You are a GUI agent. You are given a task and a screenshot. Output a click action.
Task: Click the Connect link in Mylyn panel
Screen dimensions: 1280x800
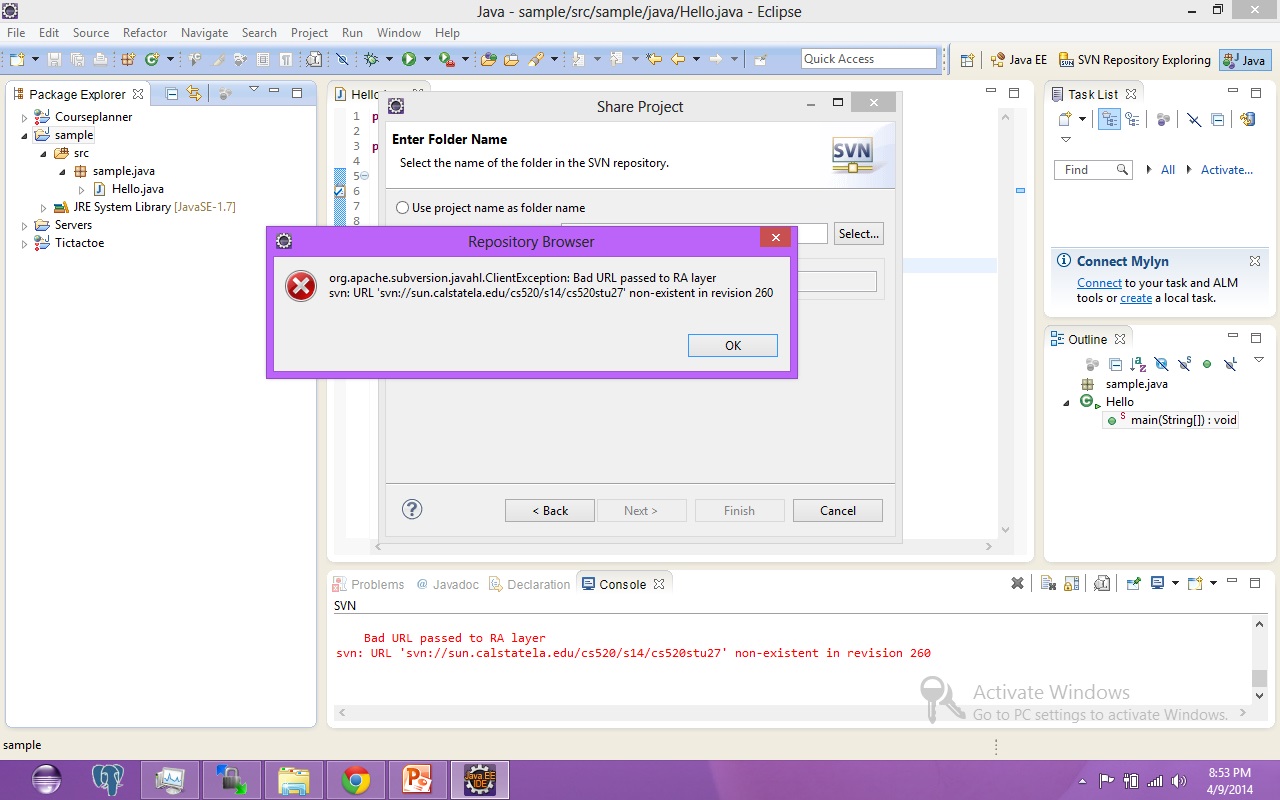1099,283
